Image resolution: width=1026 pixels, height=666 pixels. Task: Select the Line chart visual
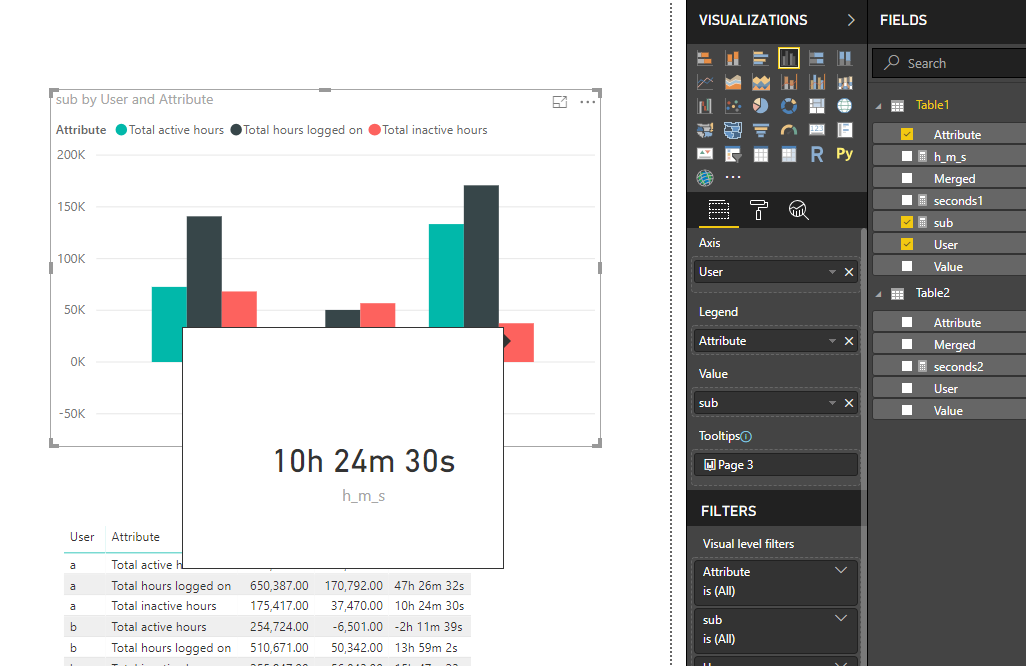[705, 82]
